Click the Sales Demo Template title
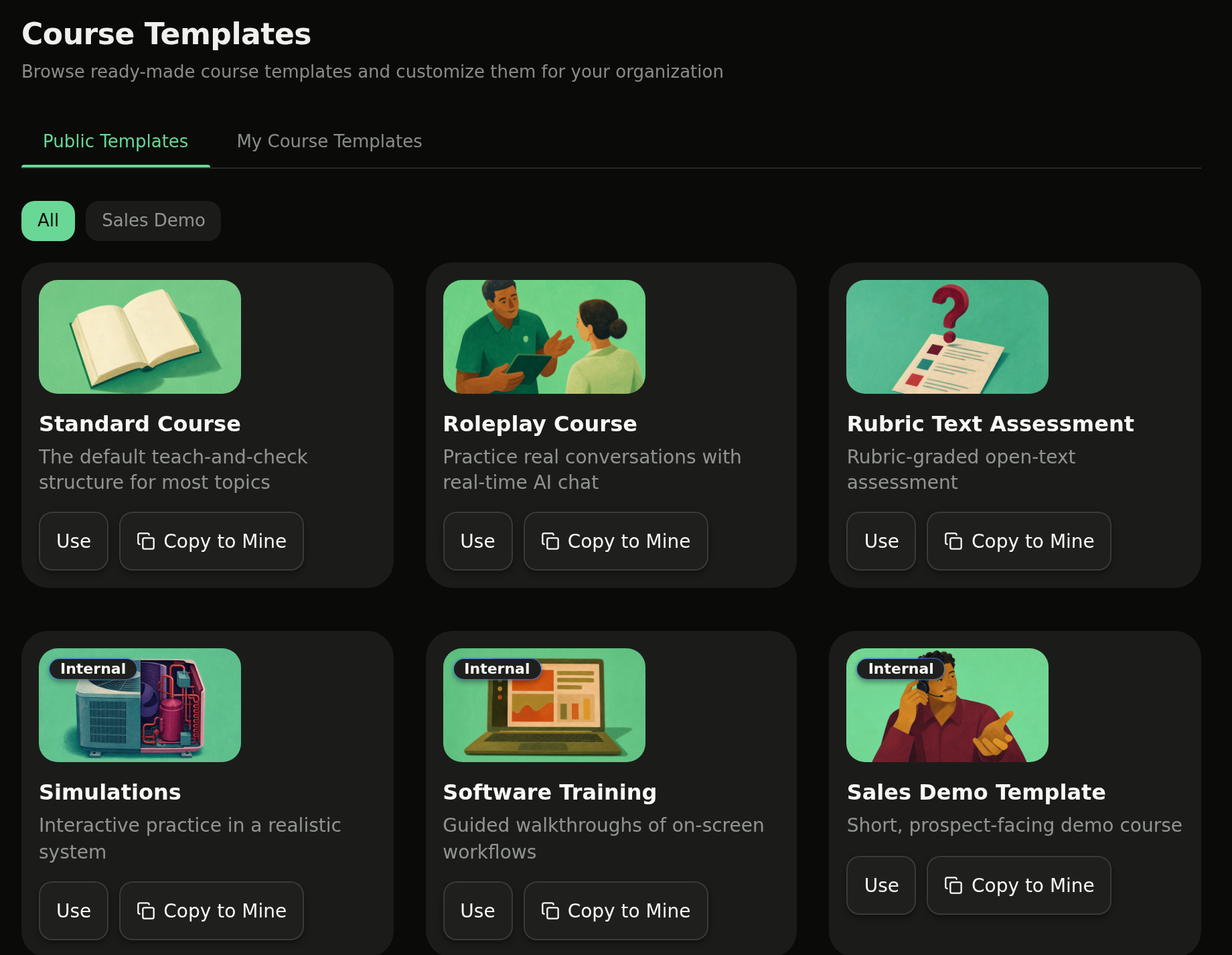This screenshot has width=1232, height=955. 976,792
